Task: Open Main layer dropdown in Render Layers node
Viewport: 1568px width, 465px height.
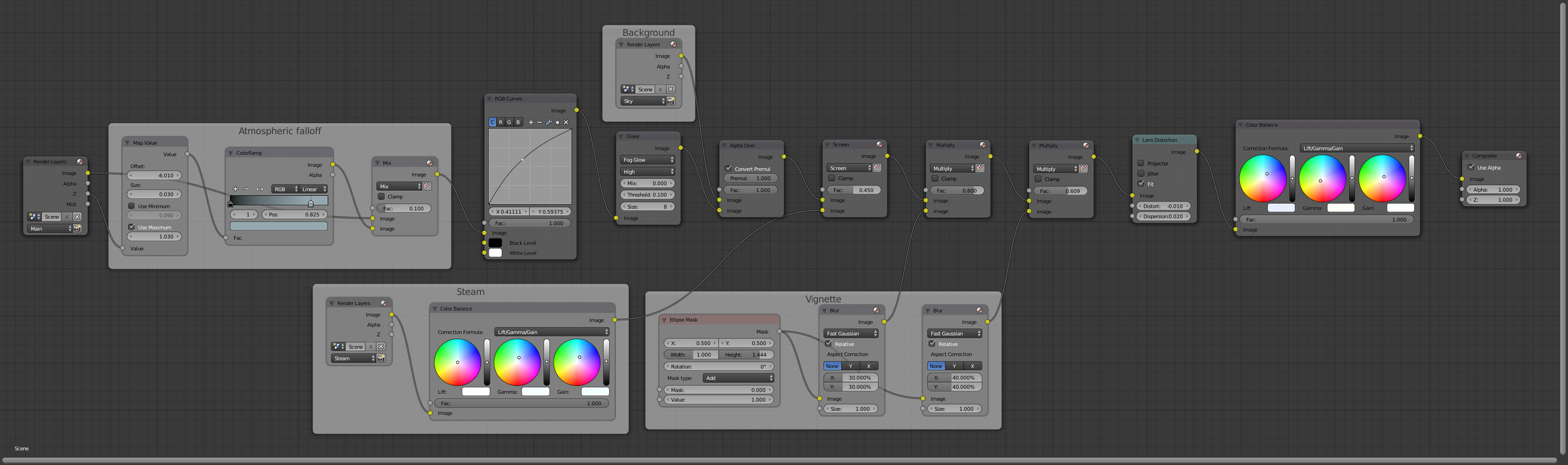Action: click(x=50, y=228)
